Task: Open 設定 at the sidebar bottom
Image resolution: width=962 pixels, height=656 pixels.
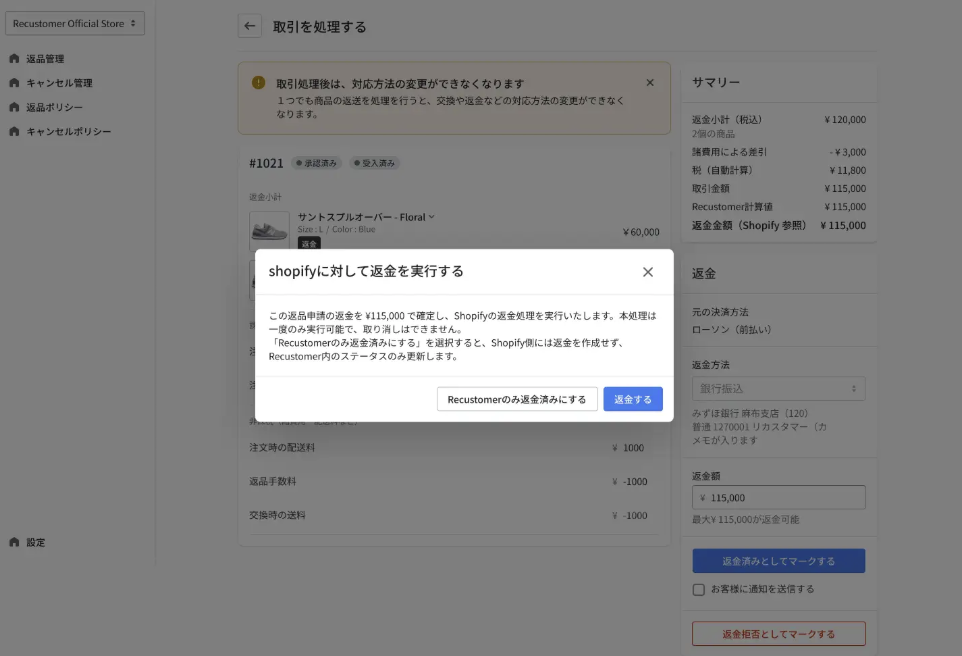Action: pyautogui.click(x=41, y=542)
